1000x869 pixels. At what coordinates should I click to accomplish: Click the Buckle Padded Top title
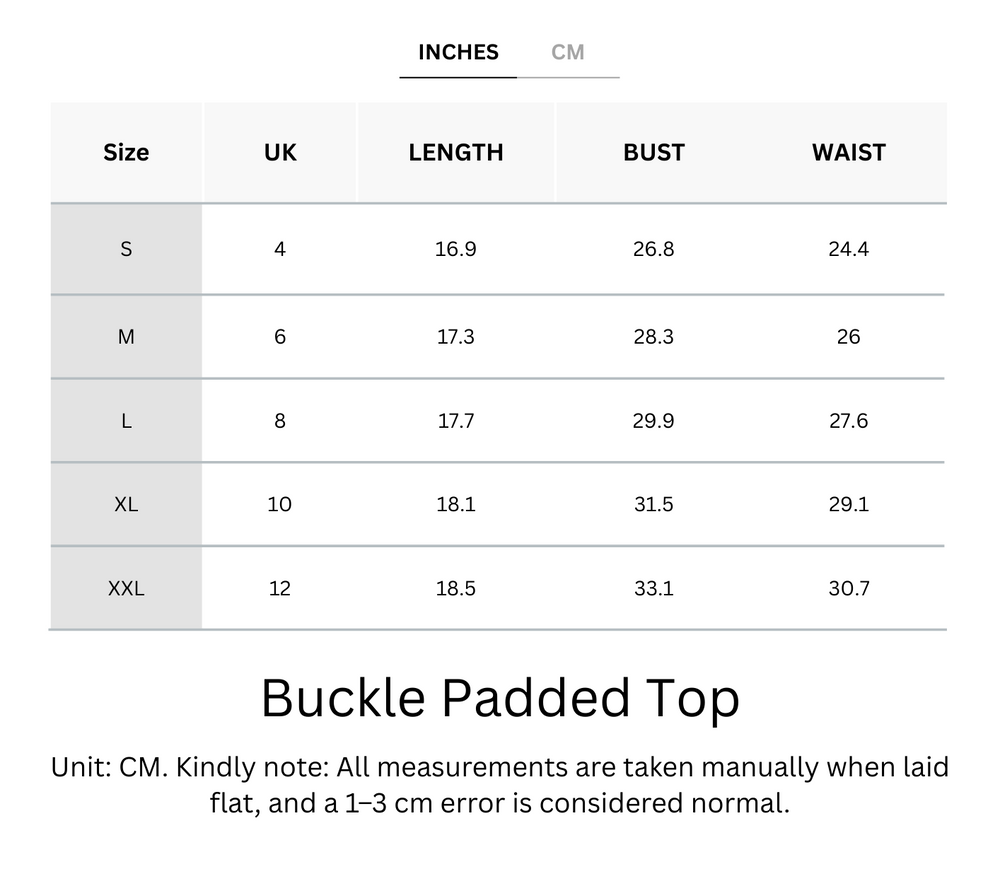[x=500, y=697]
